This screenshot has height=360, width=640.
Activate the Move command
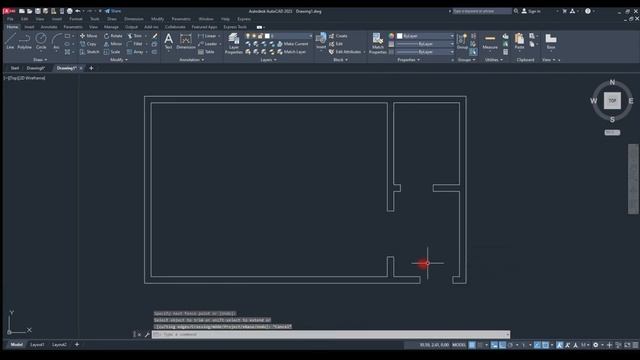(x=89, y=36)
